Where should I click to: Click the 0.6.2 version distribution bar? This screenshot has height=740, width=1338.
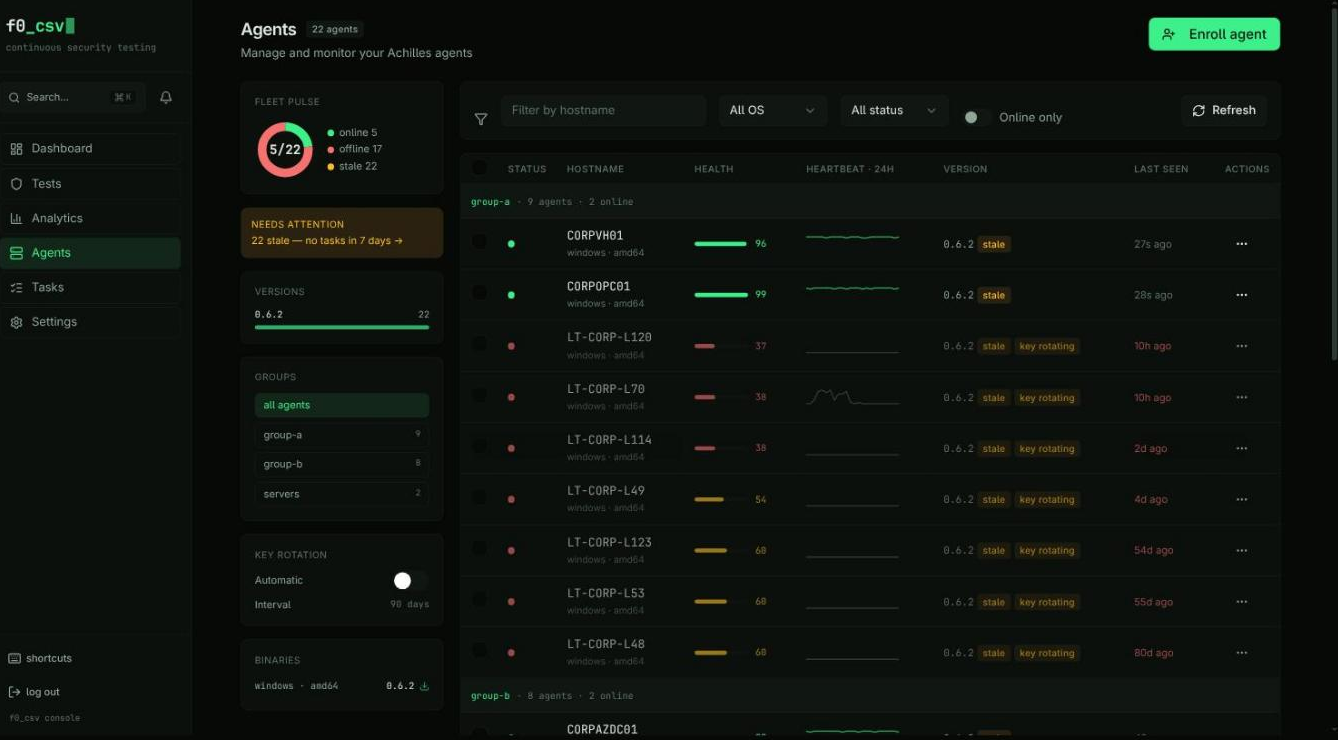(342, 327)
